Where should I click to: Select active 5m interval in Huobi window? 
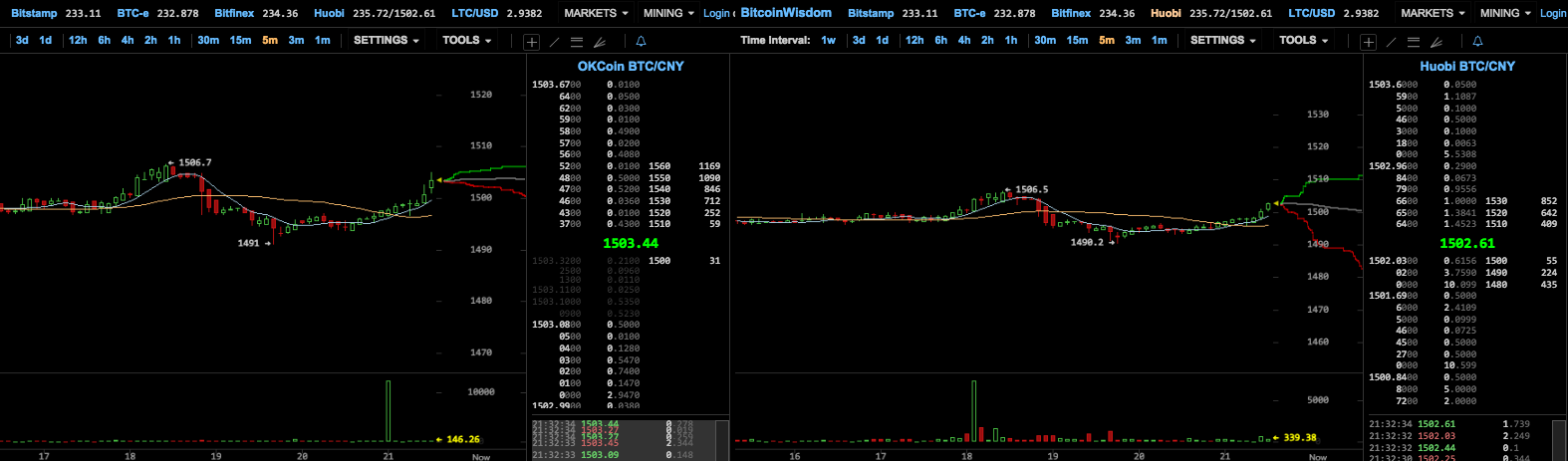(1107, 40)
